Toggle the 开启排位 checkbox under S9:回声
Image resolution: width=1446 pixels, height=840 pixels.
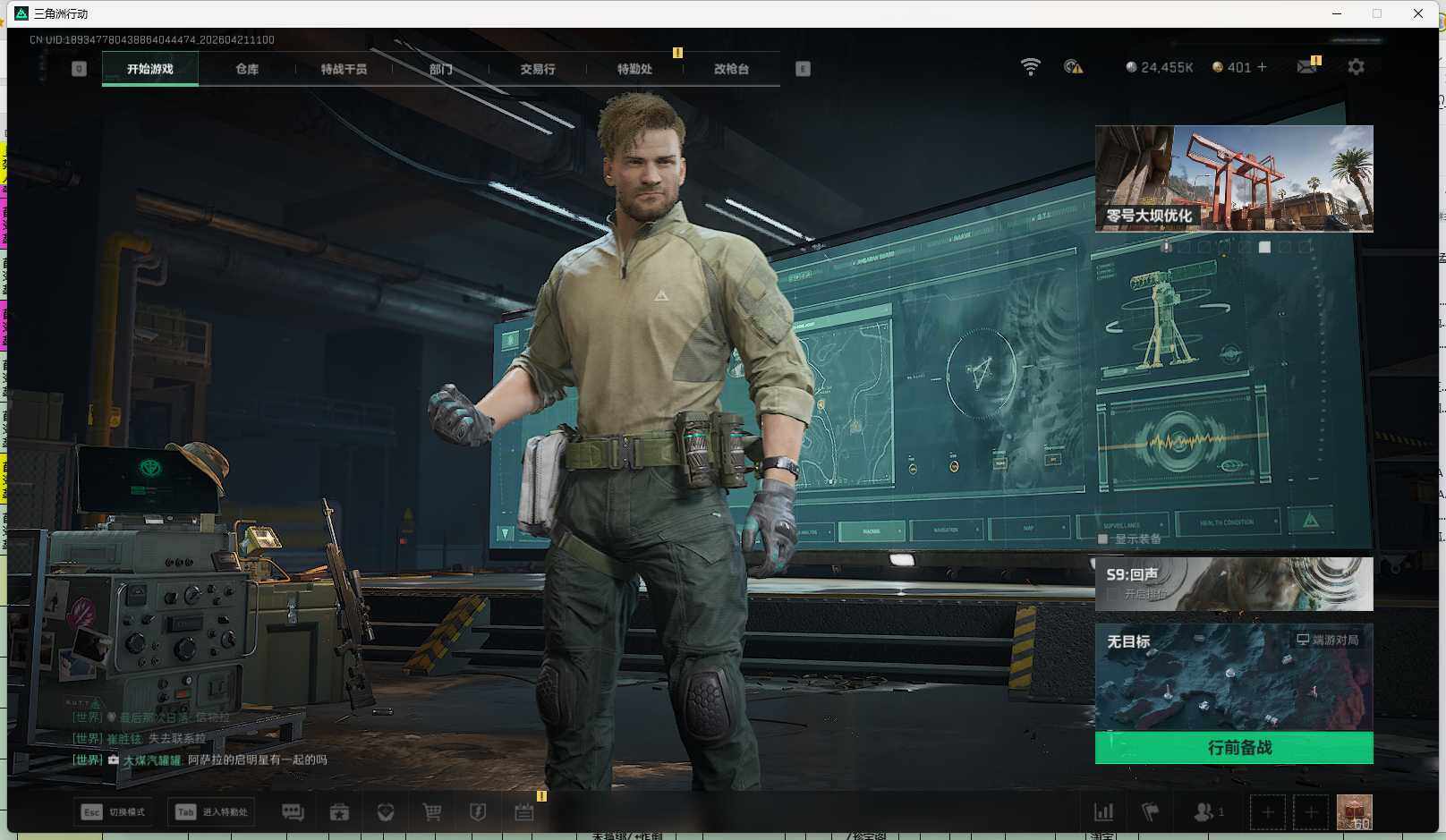coord(1112,594)
